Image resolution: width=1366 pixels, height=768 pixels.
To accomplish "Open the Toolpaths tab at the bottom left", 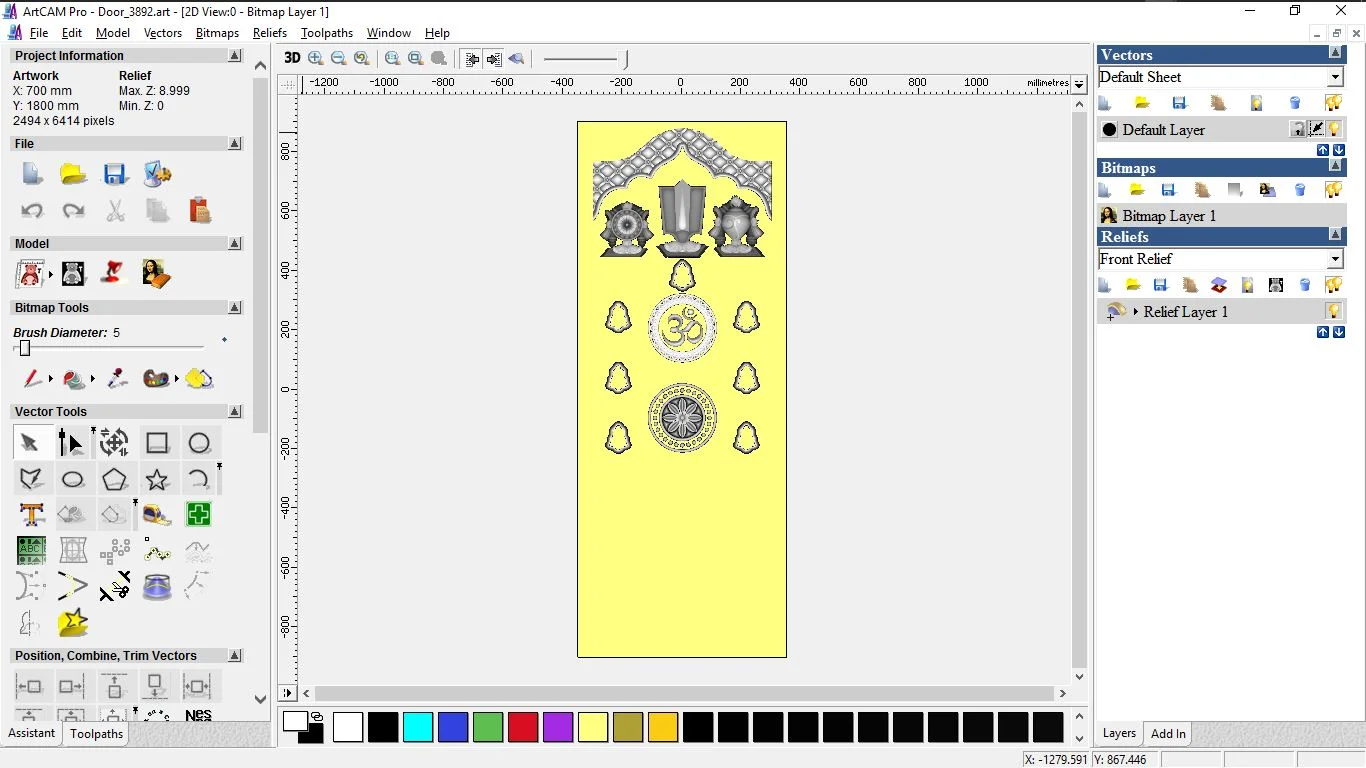I will point(96,734).
